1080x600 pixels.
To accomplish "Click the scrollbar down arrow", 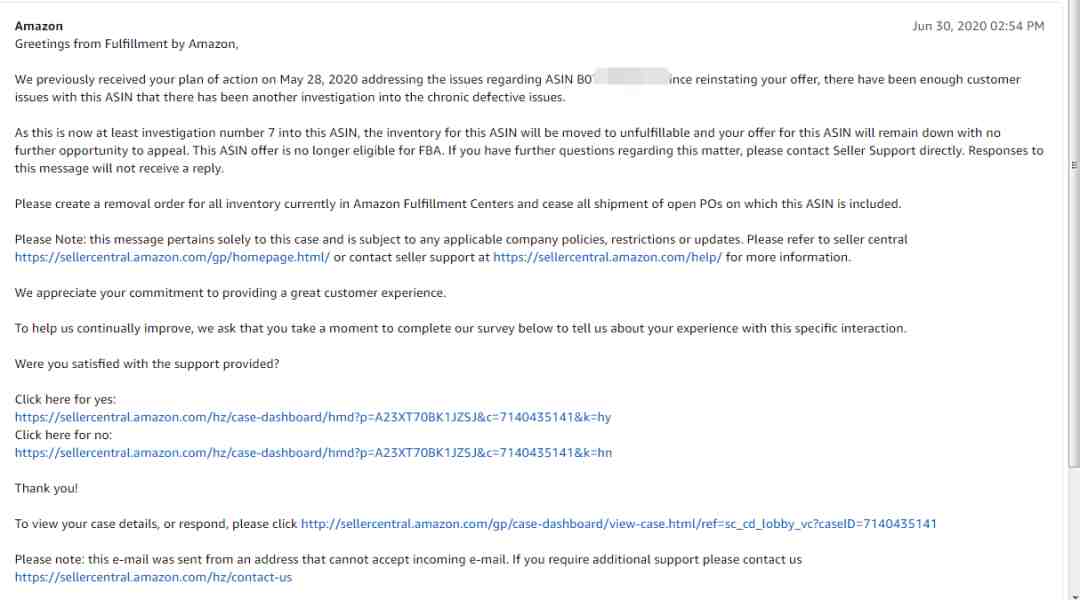I will click(1074, 595).
